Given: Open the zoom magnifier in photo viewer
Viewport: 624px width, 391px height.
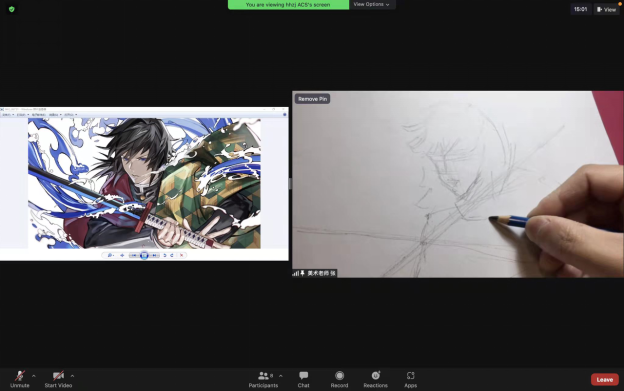Looking at the screenshot, I should (x=110, y=255).
